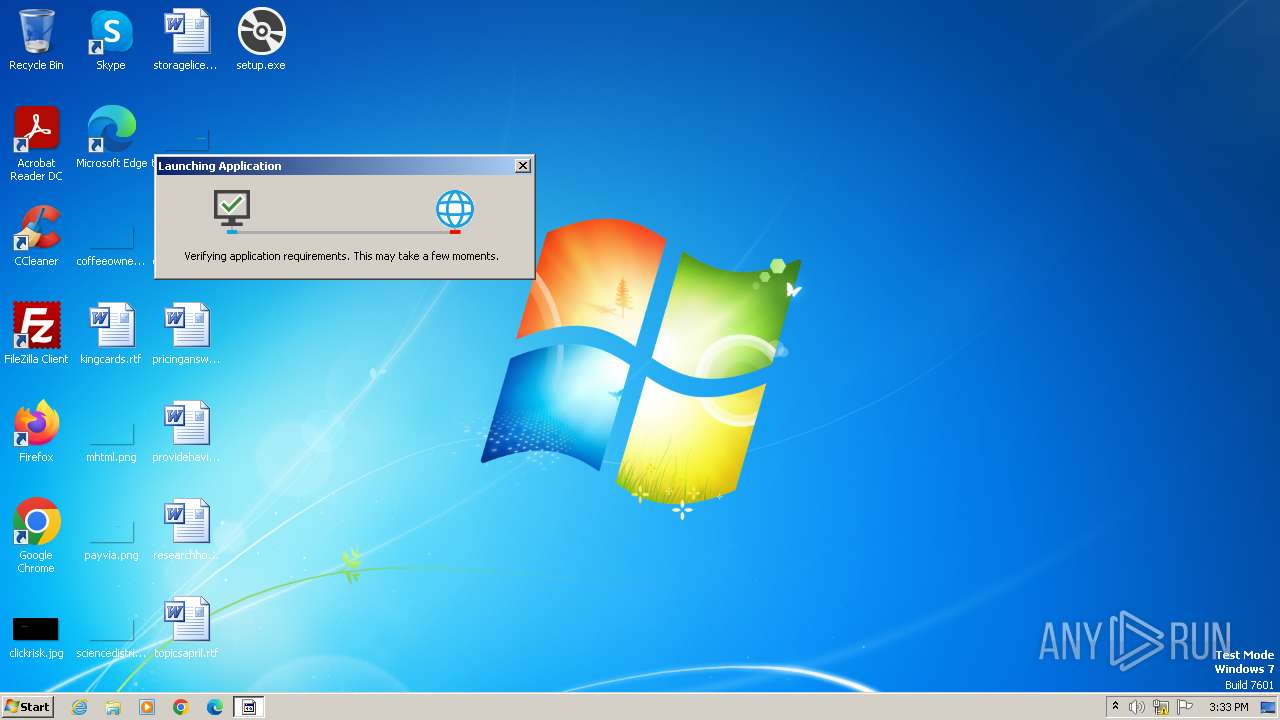The width and height of the screenshot is (1280, 720).
Task: Select the CCleaner desktop shortcut
Action: [x=36, y=236]
